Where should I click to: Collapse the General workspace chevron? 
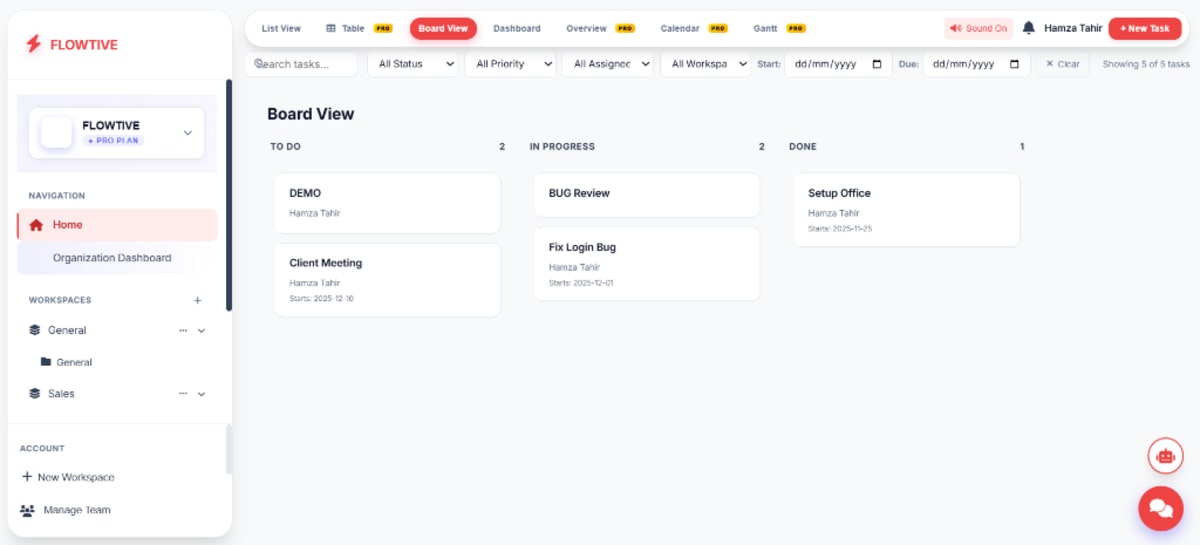coord(201,330)
